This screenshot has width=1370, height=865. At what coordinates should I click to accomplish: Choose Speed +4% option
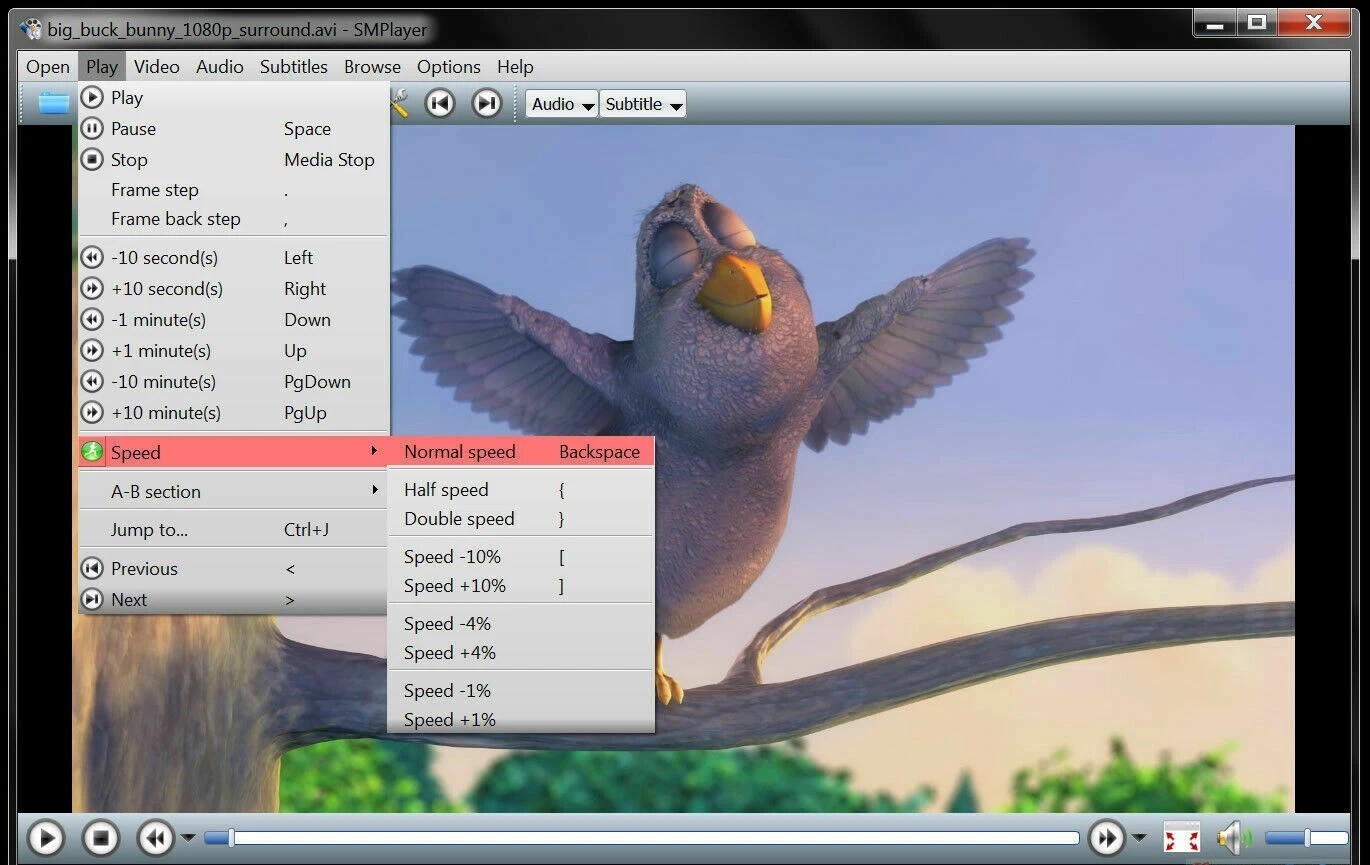(x=521, y=653)
